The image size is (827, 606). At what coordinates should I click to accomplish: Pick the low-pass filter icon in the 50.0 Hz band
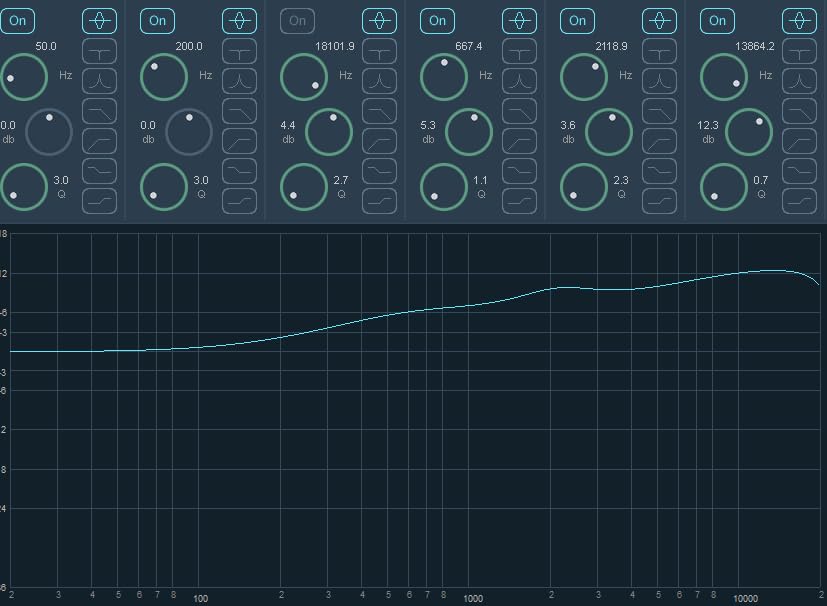tap(100, 111)
